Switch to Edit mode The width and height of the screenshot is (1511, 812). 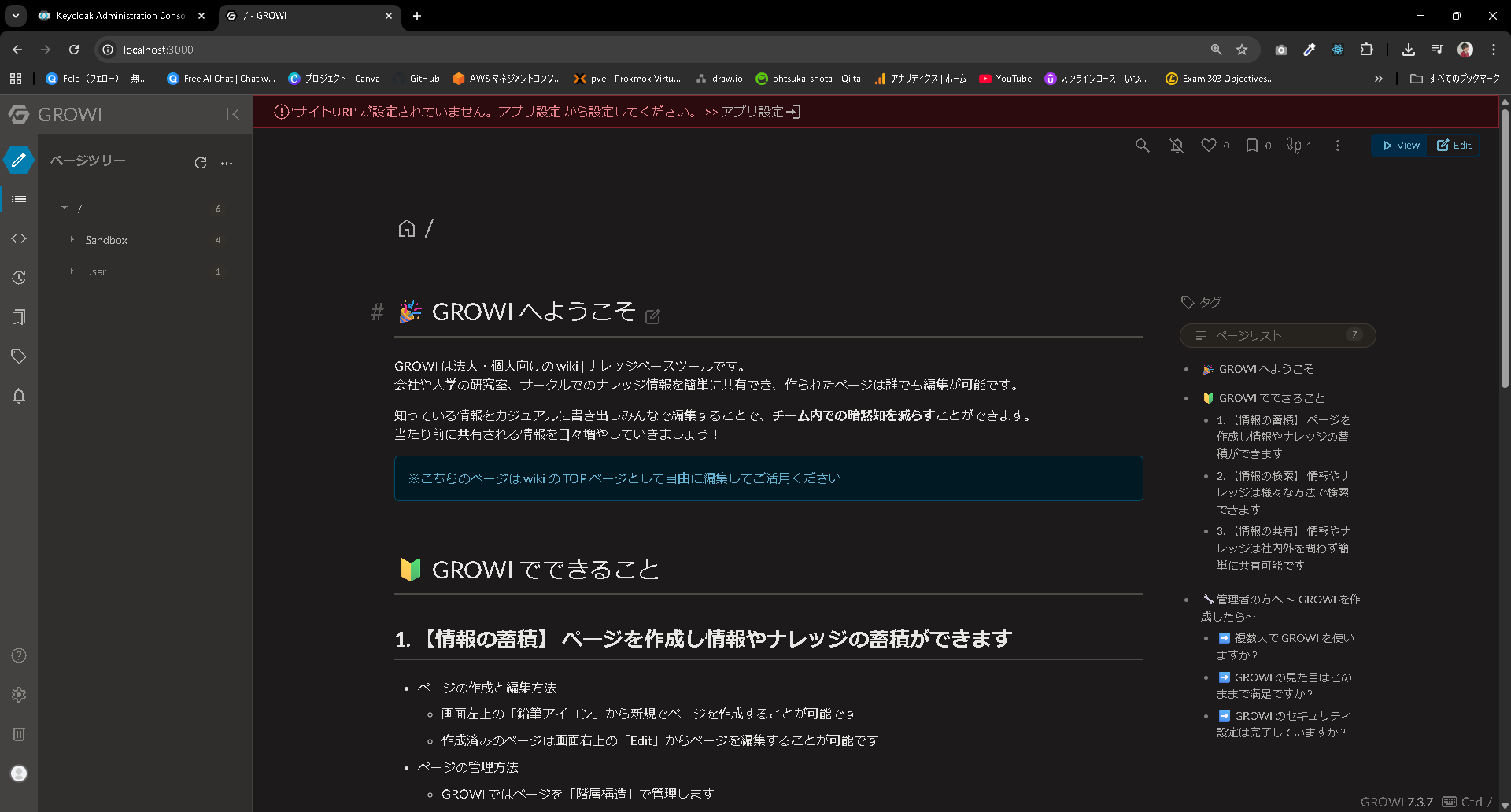coord(1454,146)
